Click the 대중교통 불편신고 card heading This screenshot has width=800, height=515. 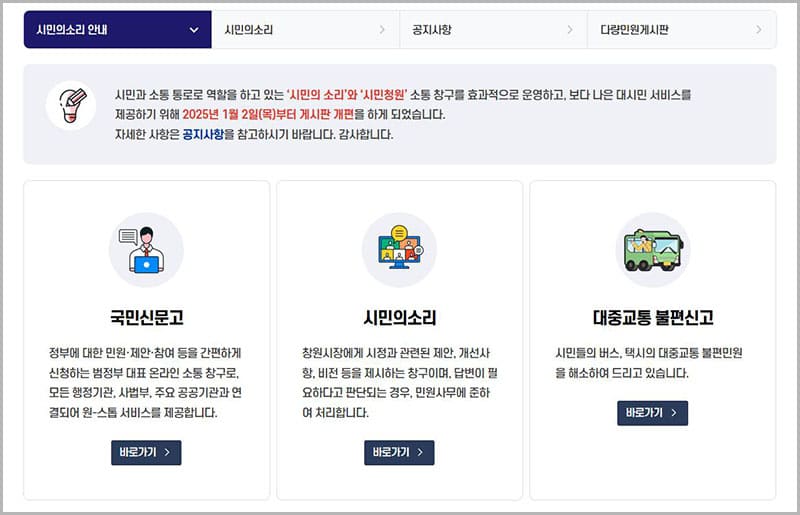[x=653, y=317]
